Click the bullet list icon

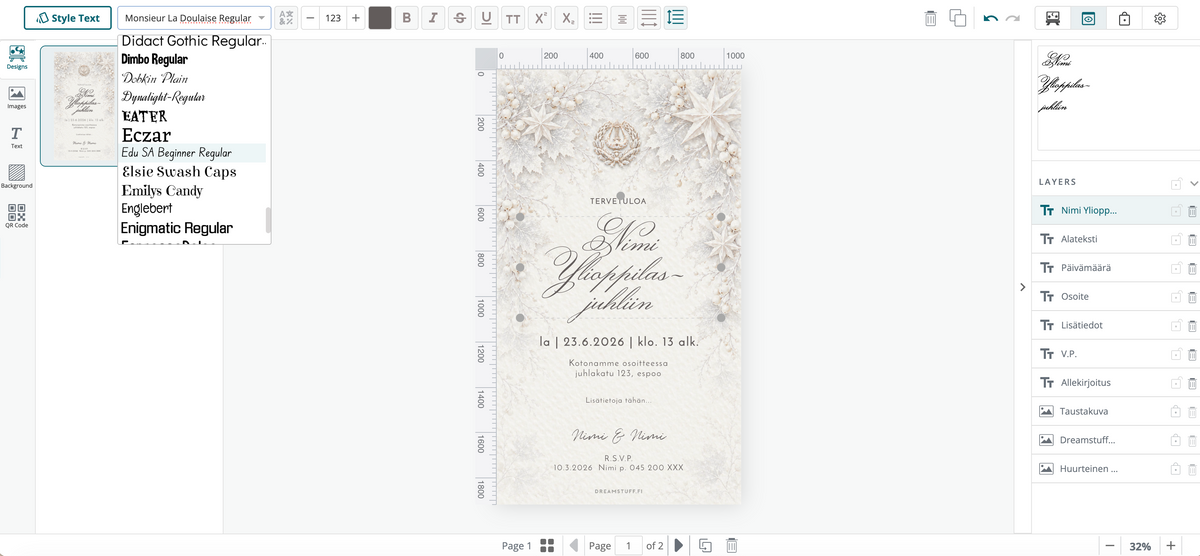coord(595,18)
